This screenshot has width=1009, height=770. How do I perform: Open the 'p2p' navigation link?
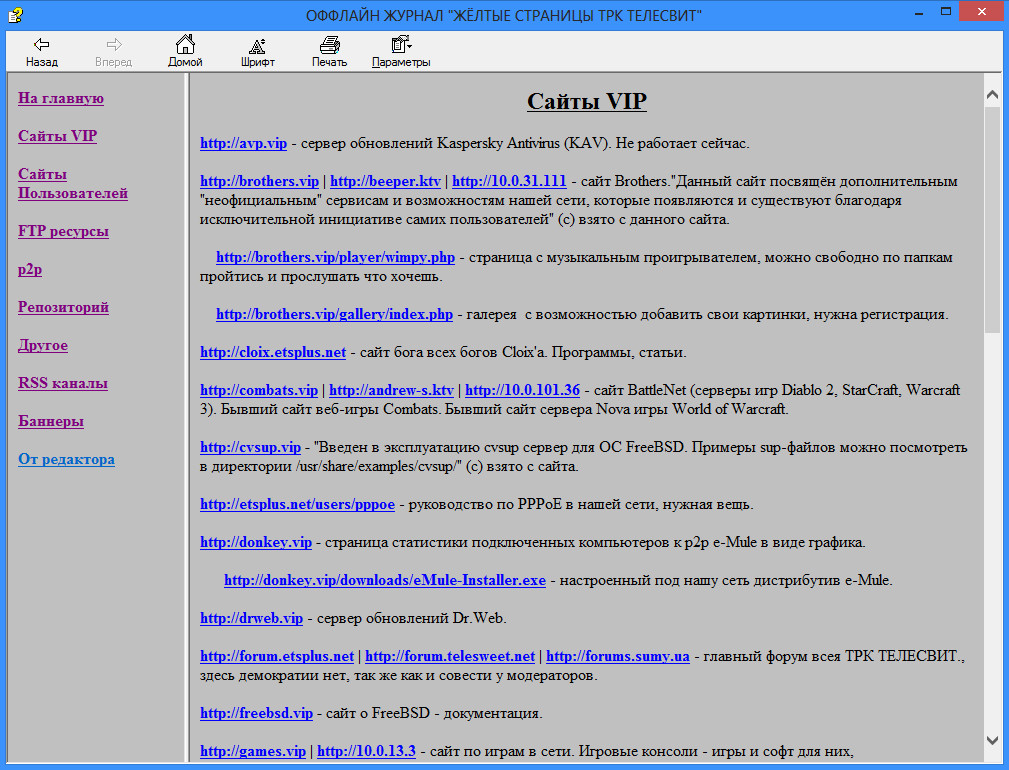coord(30,269)
